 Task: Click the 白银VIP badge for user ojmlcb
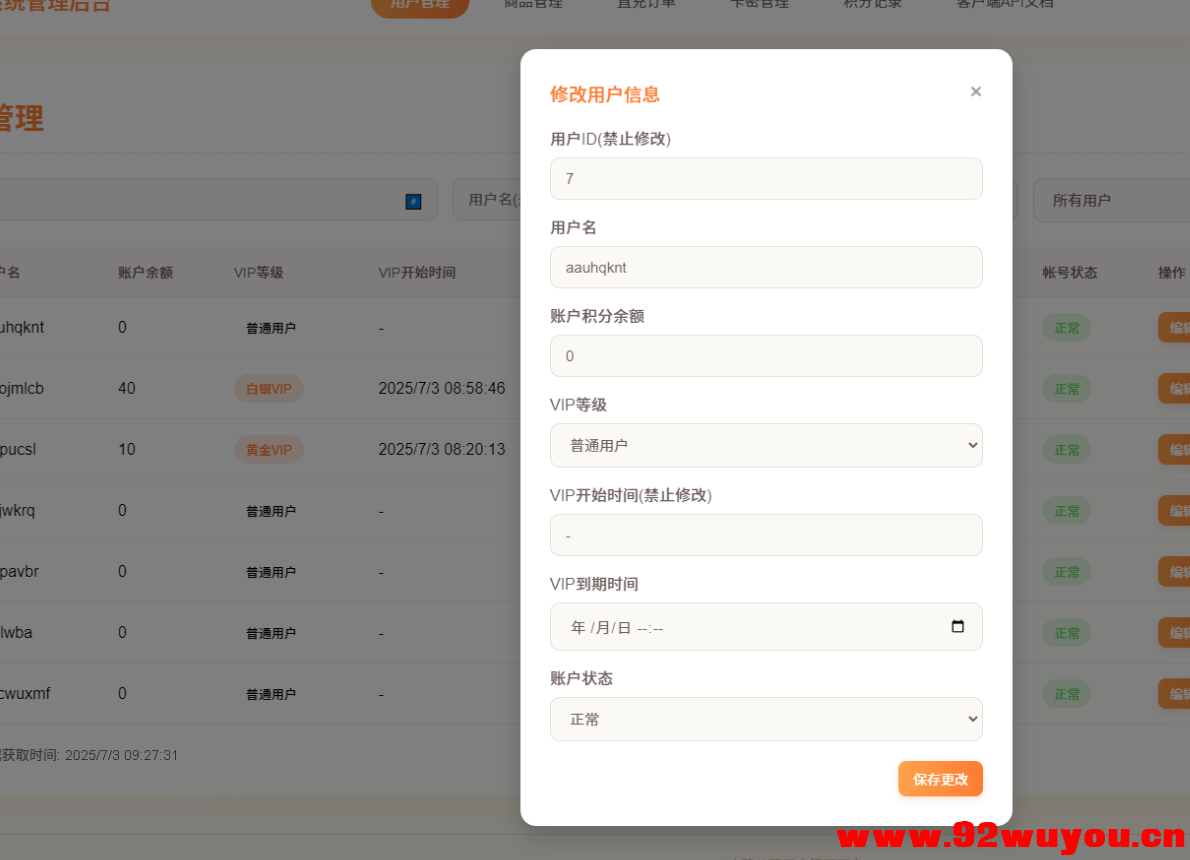point(268,388)
